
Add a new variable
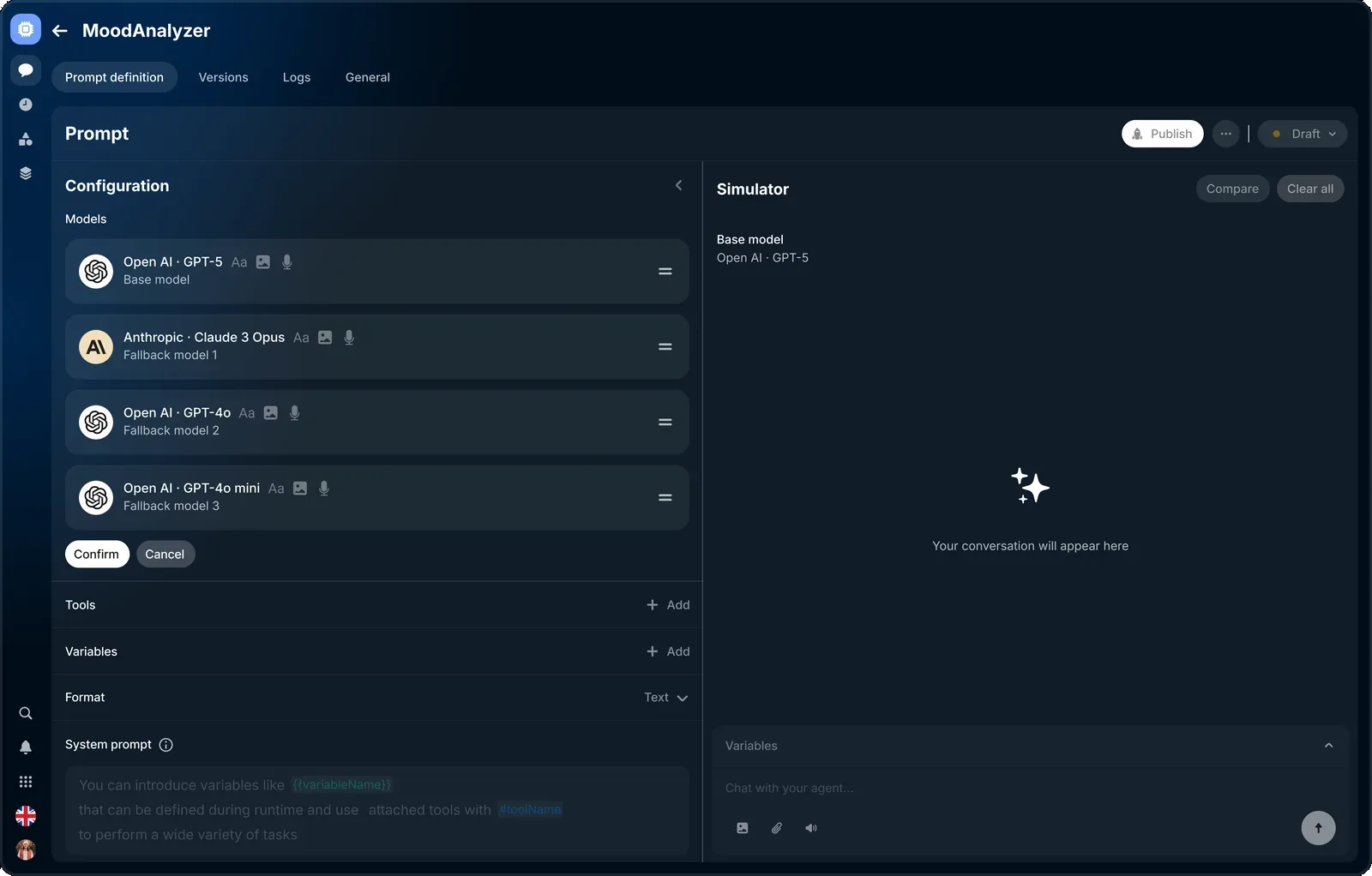coord(668,651)
